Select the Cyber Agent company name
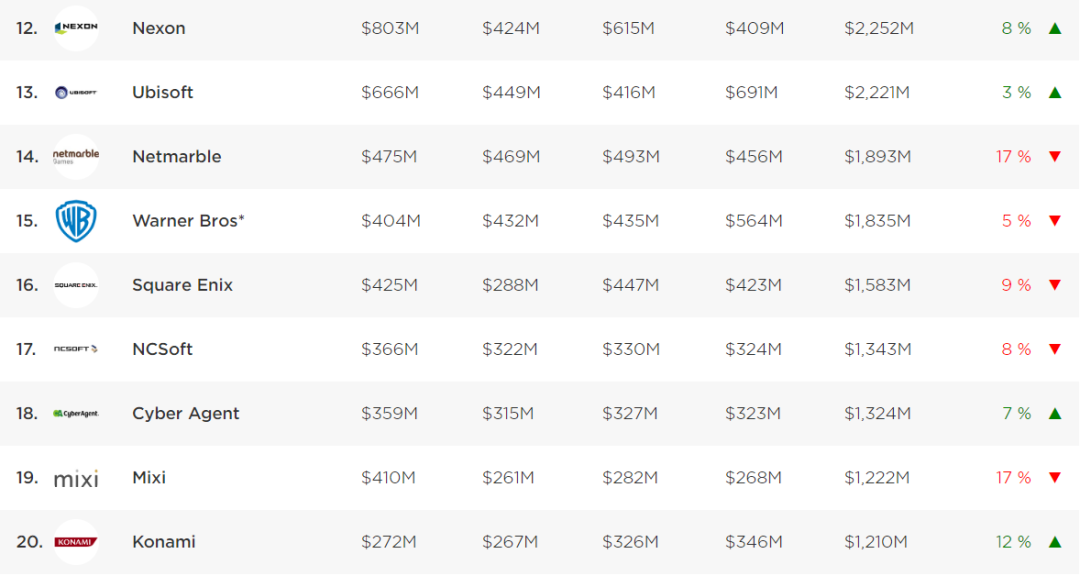The height and width of the screenshot is (576, 1080). coord(186,413)
